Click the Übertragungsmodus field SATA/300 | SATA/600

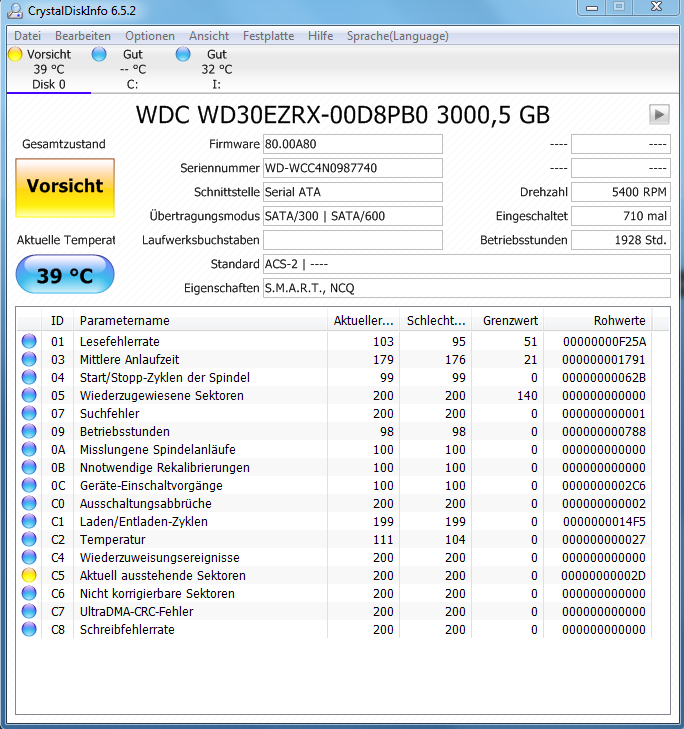pos(353,216)
